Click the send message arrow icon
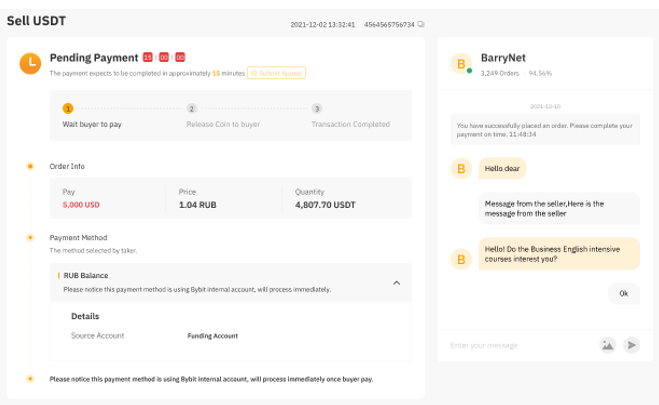 click(631, 345)
